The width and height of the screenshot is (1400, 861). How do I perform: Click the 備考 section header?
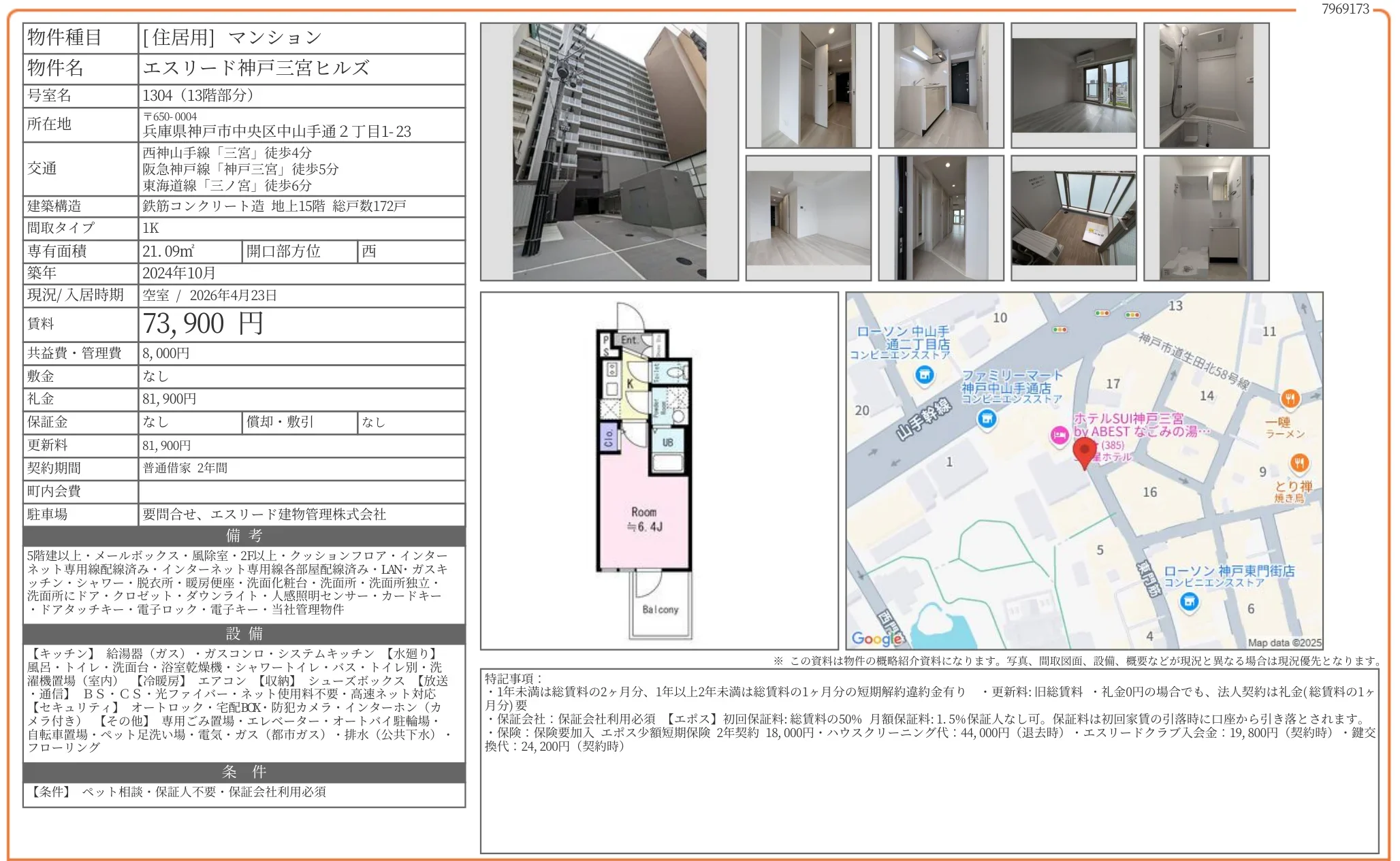coord(244,536)
